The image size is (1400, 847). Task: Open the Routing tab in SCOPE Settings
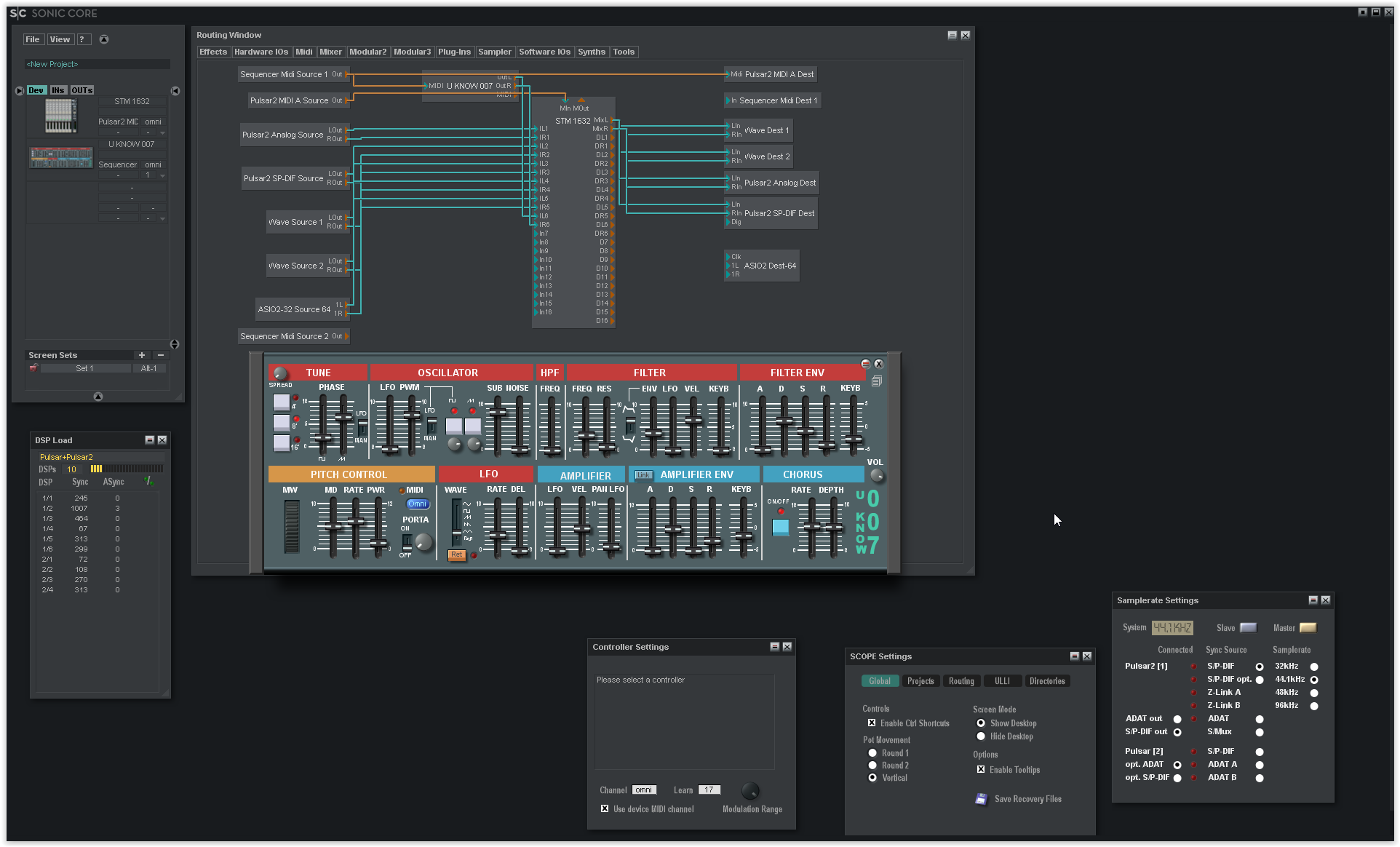tap(961, 680)
